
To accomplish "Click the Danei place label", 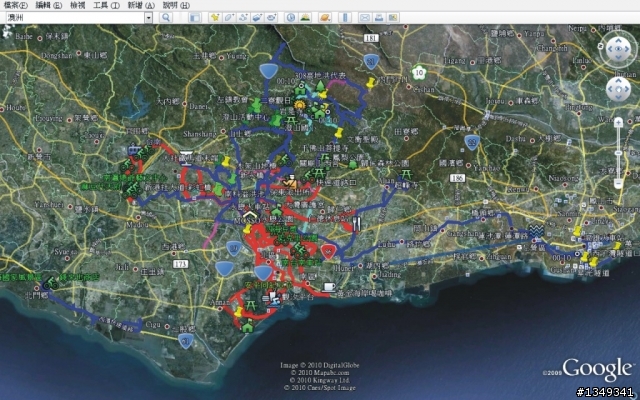I will pos(199,106).
